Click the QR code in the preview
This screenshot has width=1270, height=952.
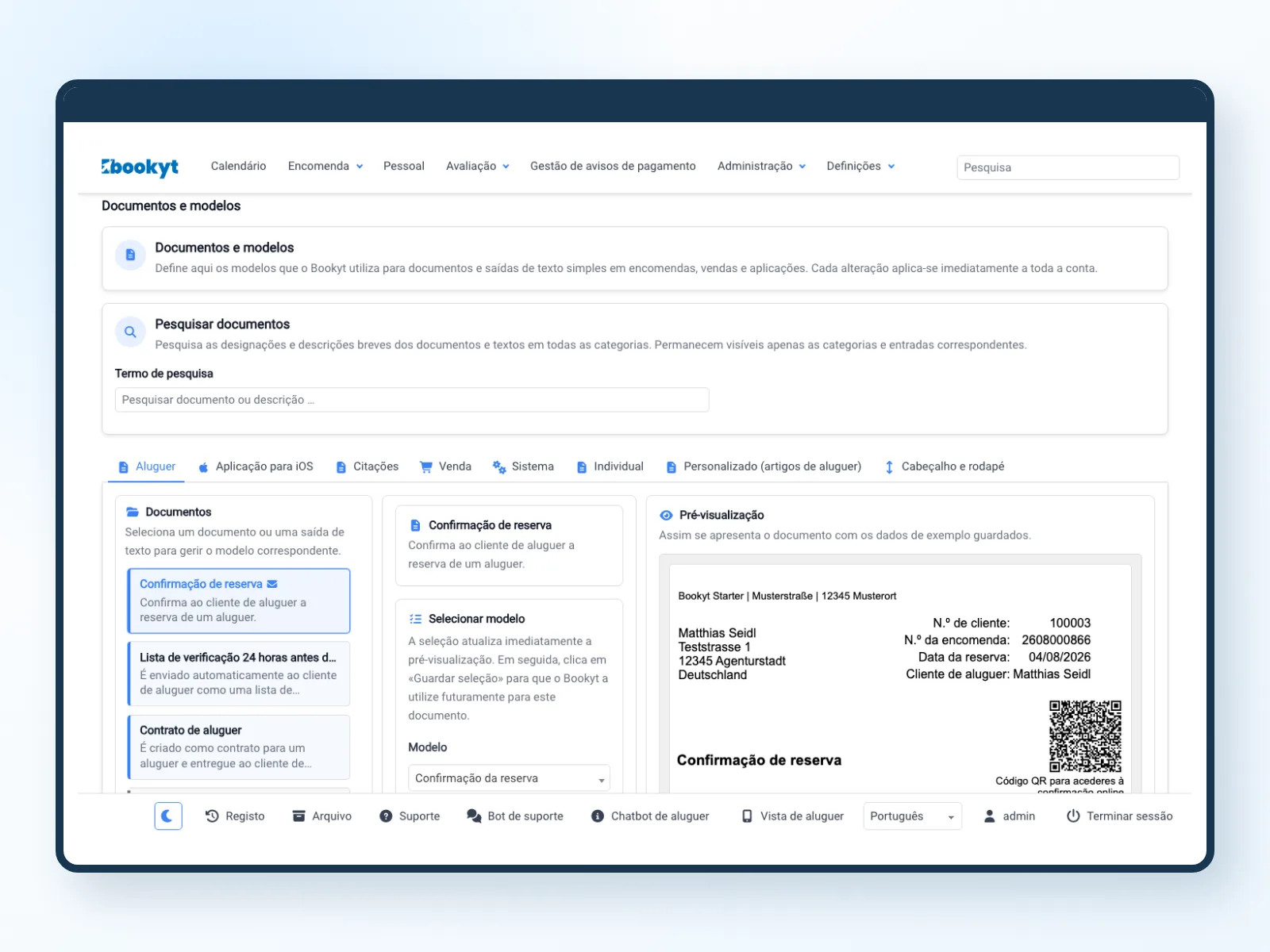pos(1085,735)
